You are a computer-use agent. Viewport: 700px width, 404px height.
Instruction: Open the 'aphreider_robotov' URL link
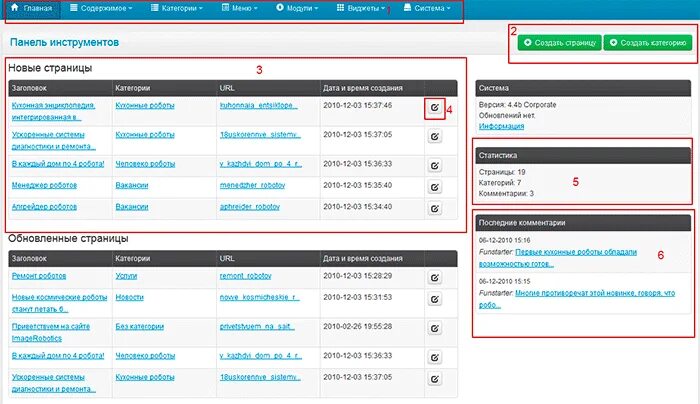tap(250, 207)
